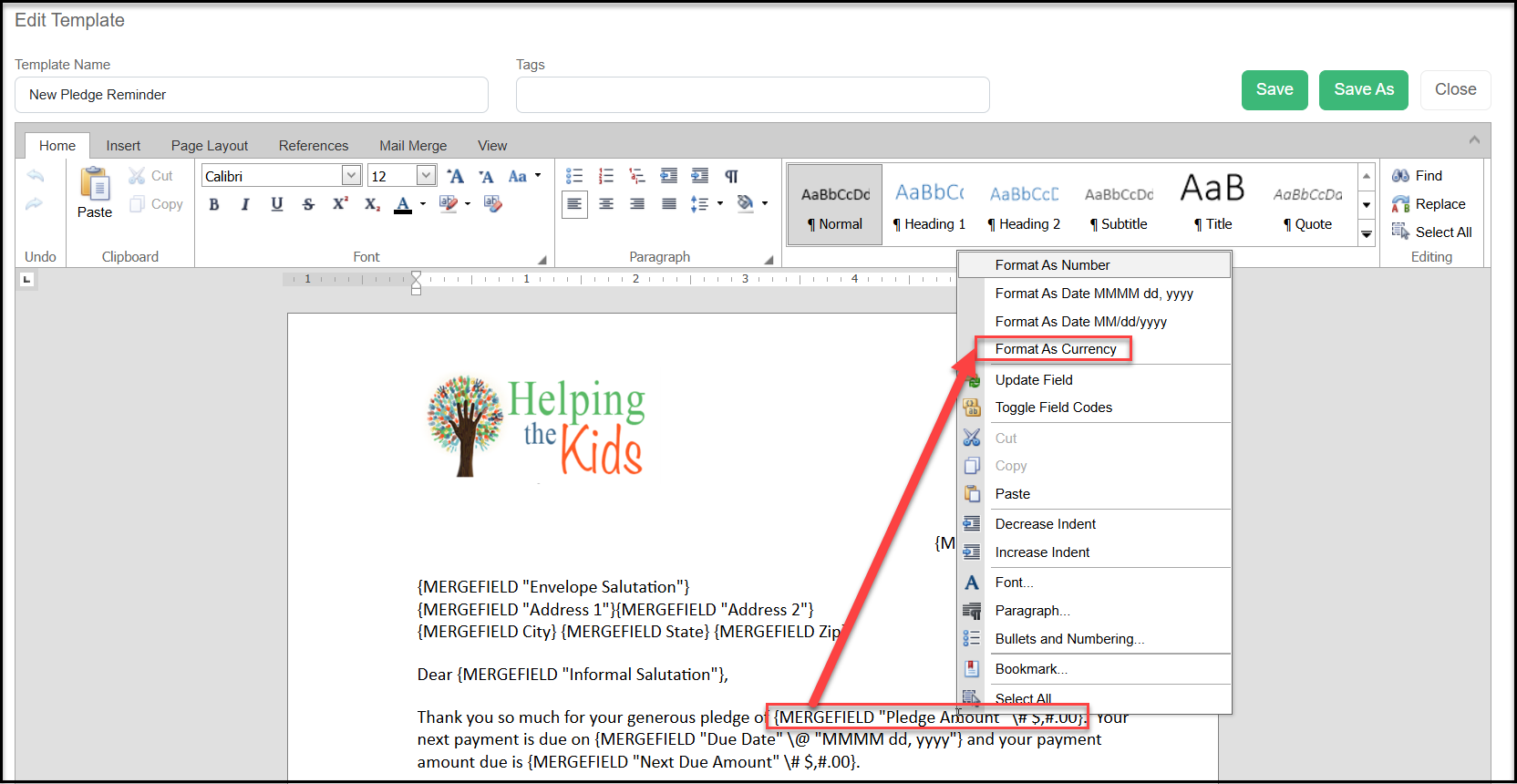Insert a bulleted list
The image size is (1517, 784).
[x=574, y=176]
